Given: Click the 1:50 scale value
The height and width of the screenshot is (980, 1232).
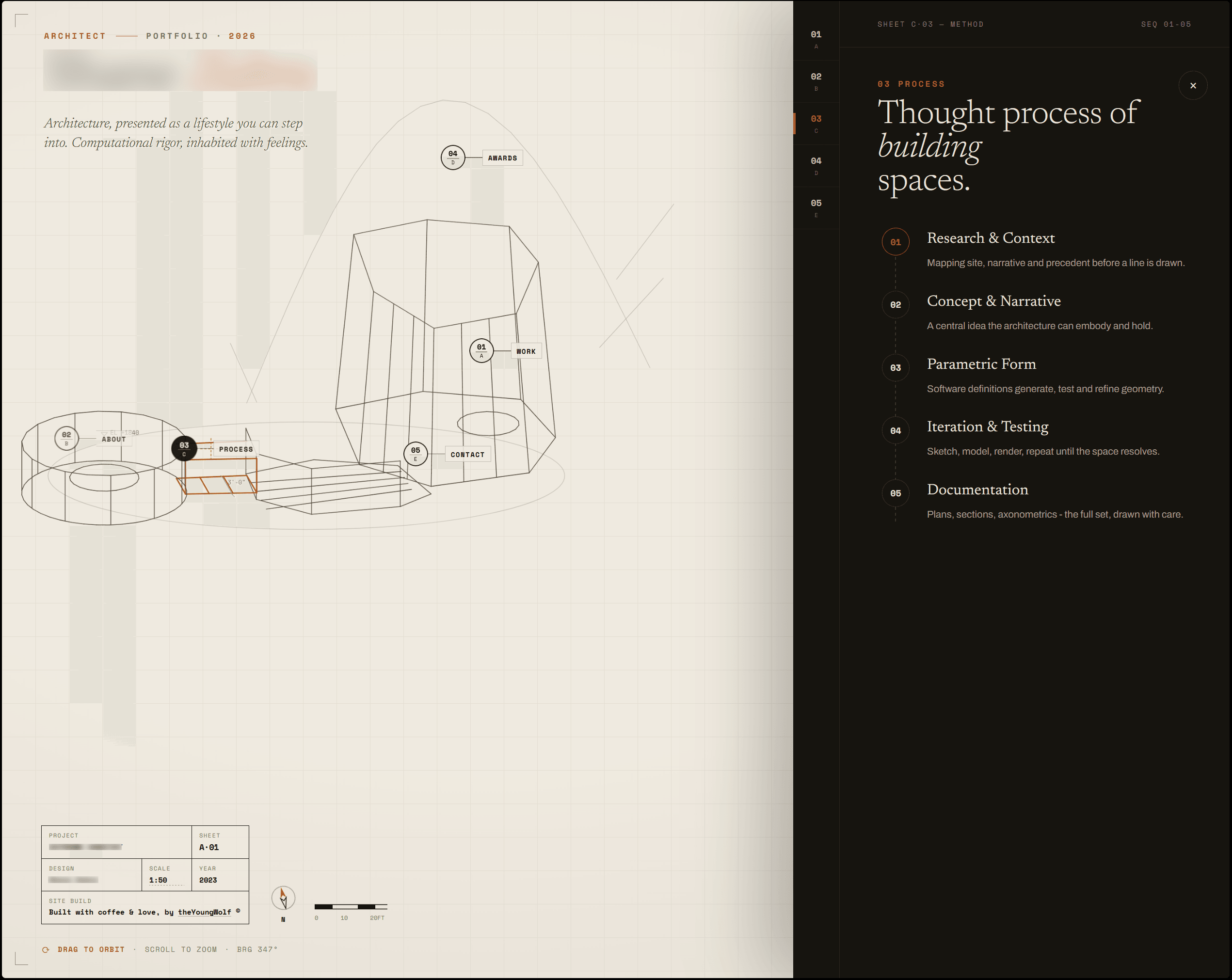Looking at the screenshot, I should (158, 880).
